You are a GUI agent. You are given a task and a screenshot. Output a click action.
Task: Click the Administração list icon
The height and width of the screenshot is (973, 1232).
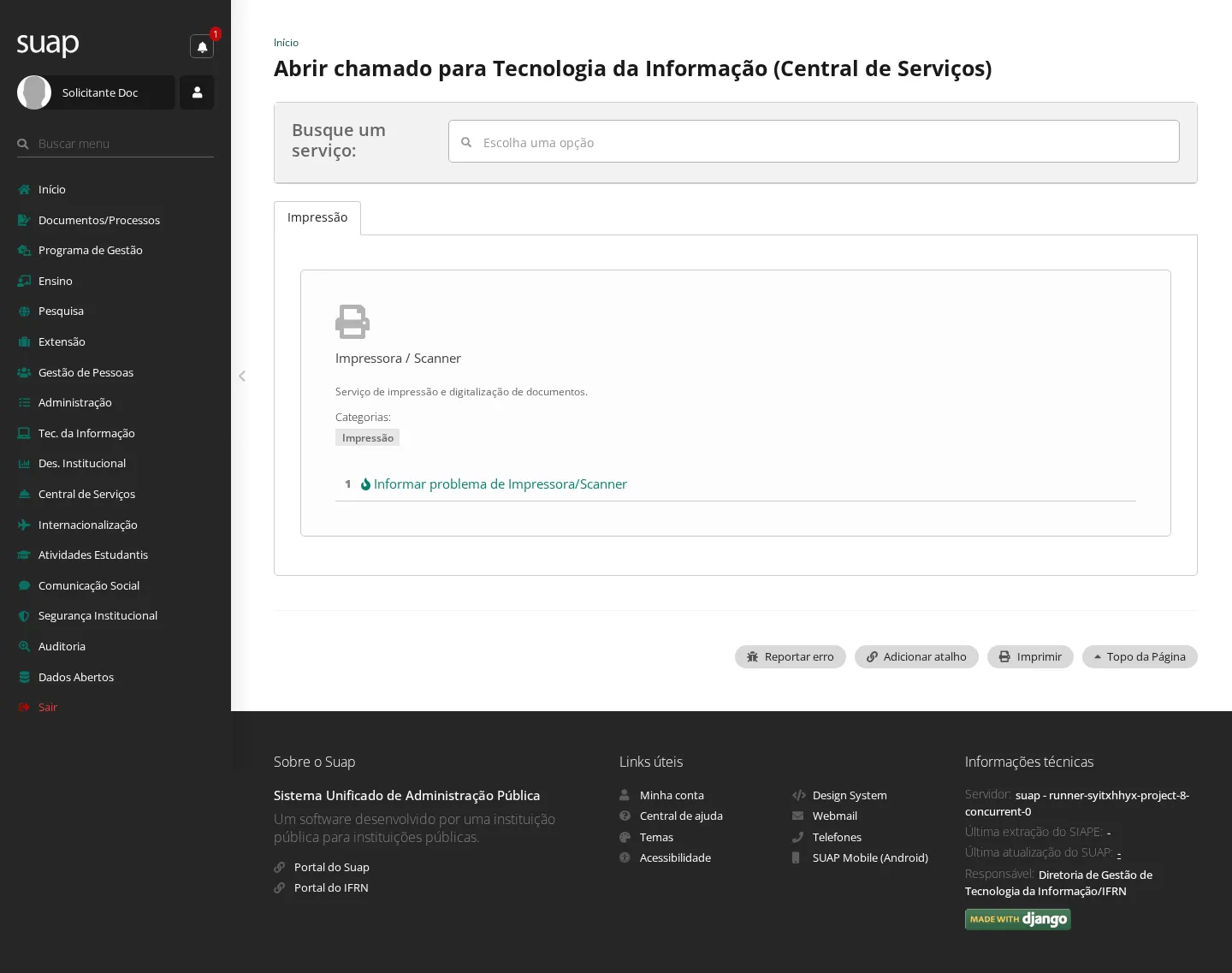tap(24, 402)
